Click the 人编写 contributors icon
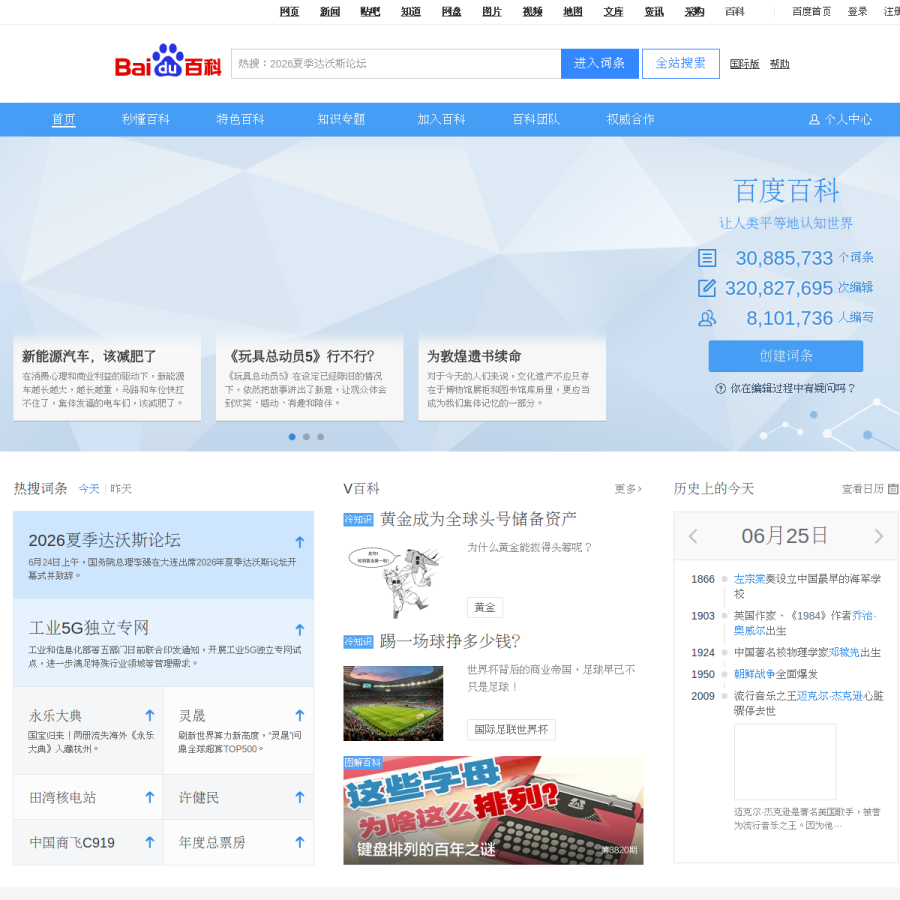 [x=707, y=318]
